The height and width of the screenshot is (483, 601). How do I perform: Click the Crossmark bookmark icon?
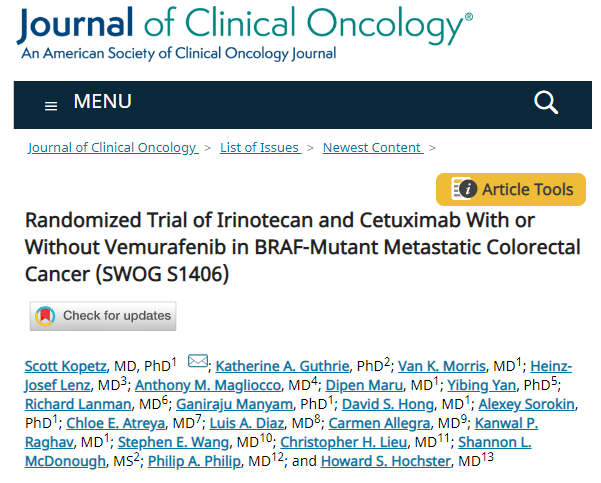(45, 316)
